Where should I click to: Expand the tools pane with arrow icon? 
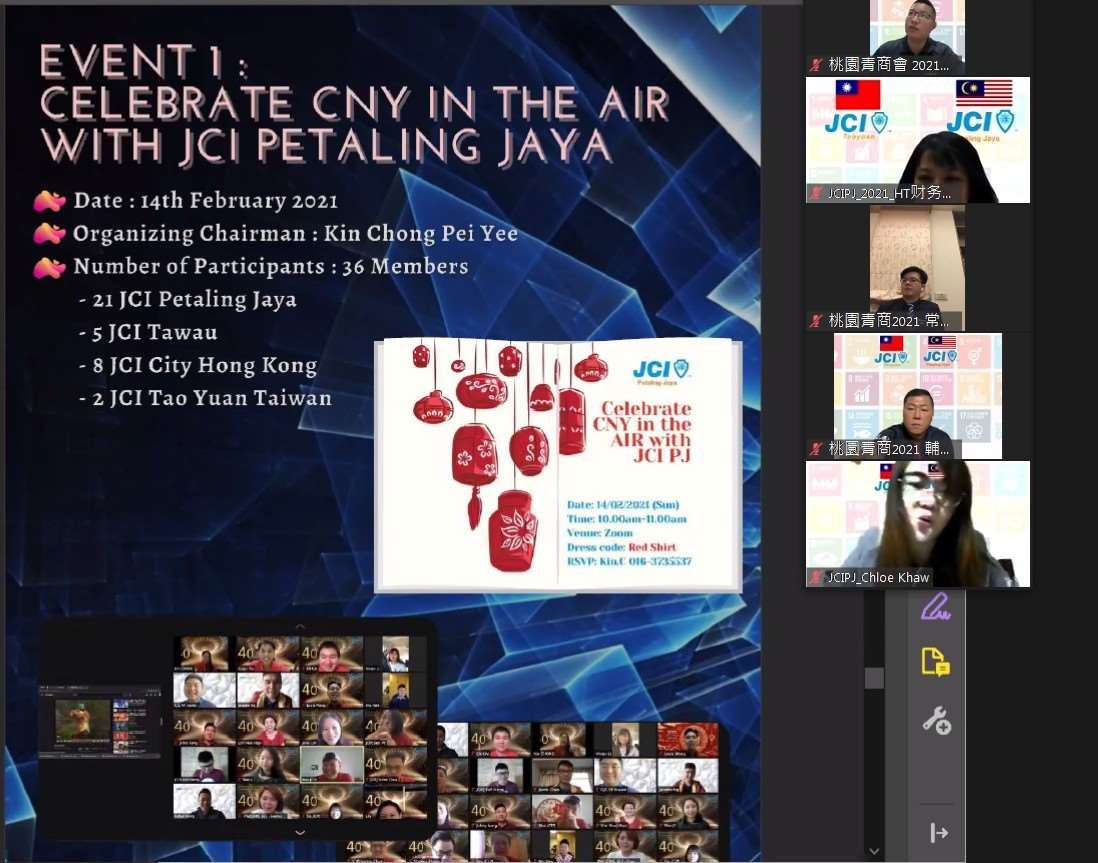pyautogui.click(x=939, y=833)
